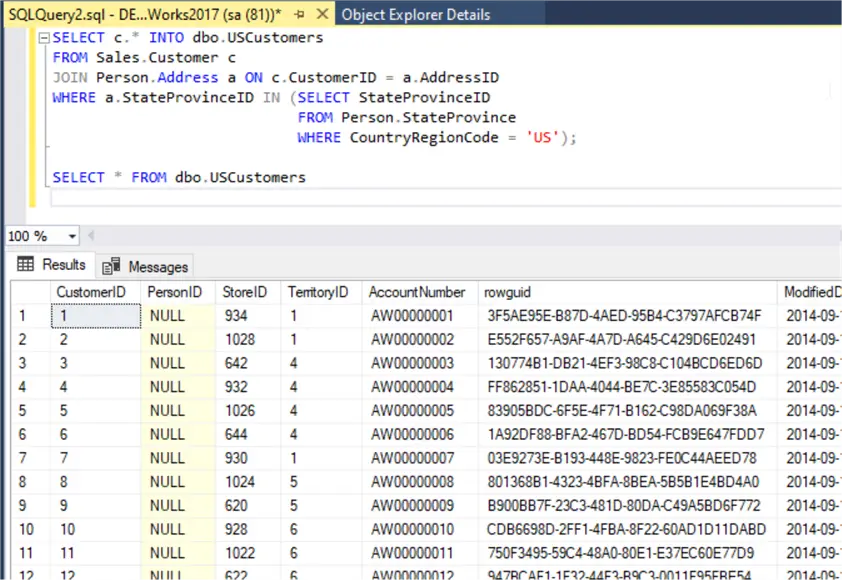Select entire grid via top-left corner cell
This screenshot has width=842, height=580.
point(30,292)
